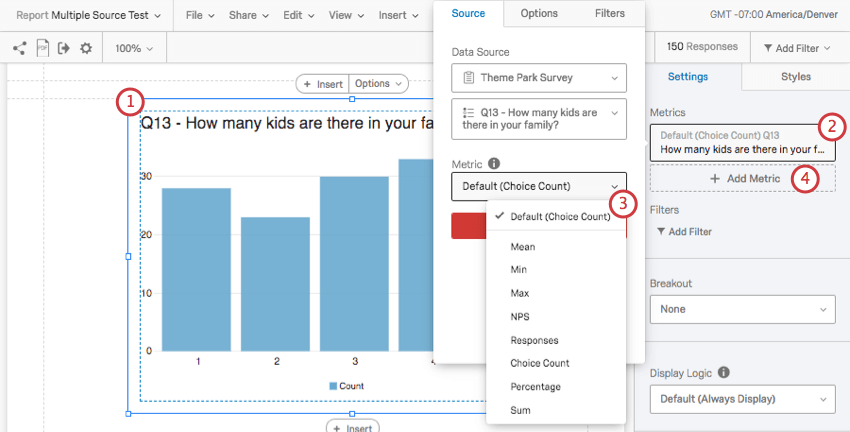Click the PDF export icon
The image size is (850, 432).
[x=42, y=48]
